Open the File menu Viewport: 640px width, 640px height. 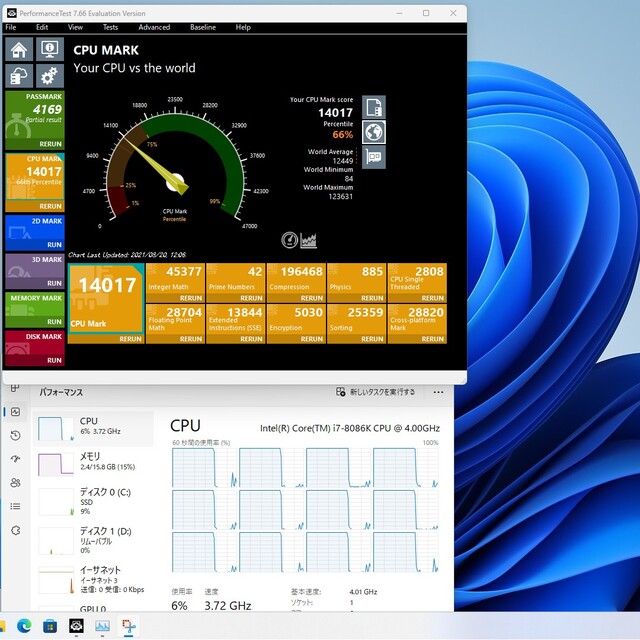coord(11,27)
